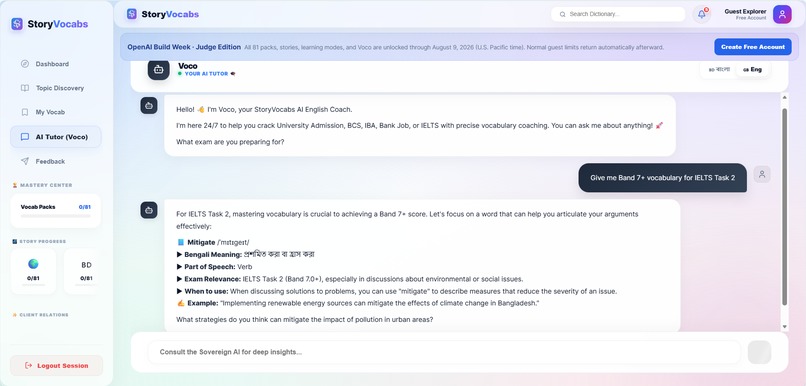
Task: Click the Dashboard compass icon
Action: click(x=25, y=64)
